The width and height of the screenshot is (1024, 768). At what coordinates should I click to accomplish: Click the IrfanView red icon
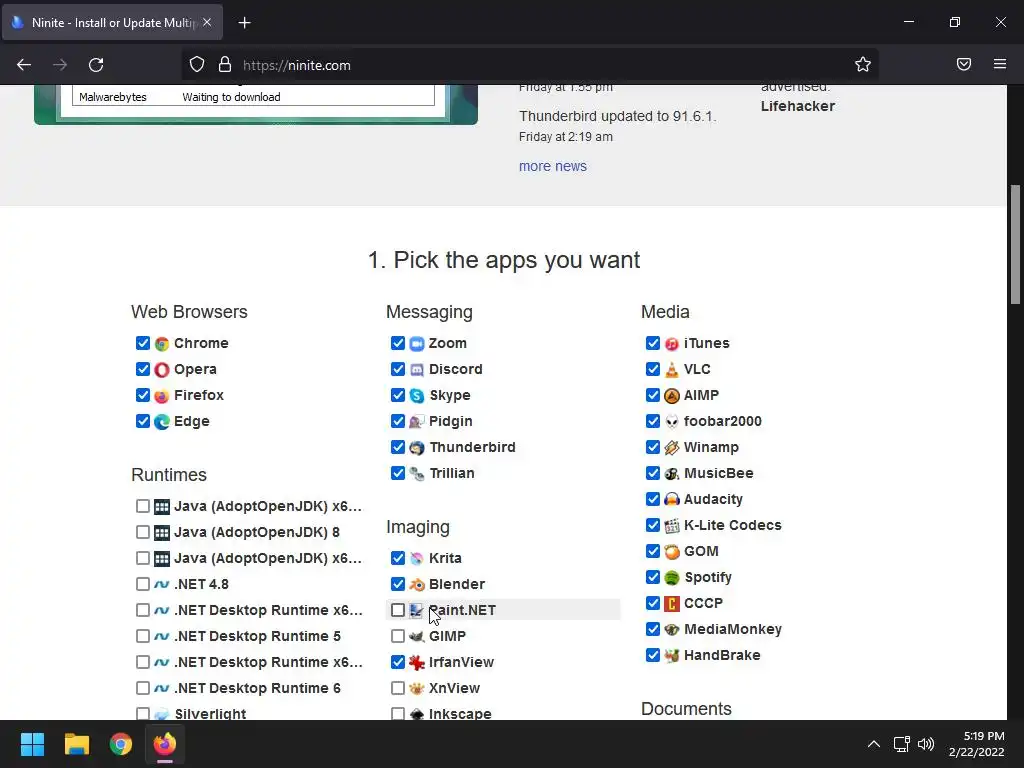click(x=417, y=663)
